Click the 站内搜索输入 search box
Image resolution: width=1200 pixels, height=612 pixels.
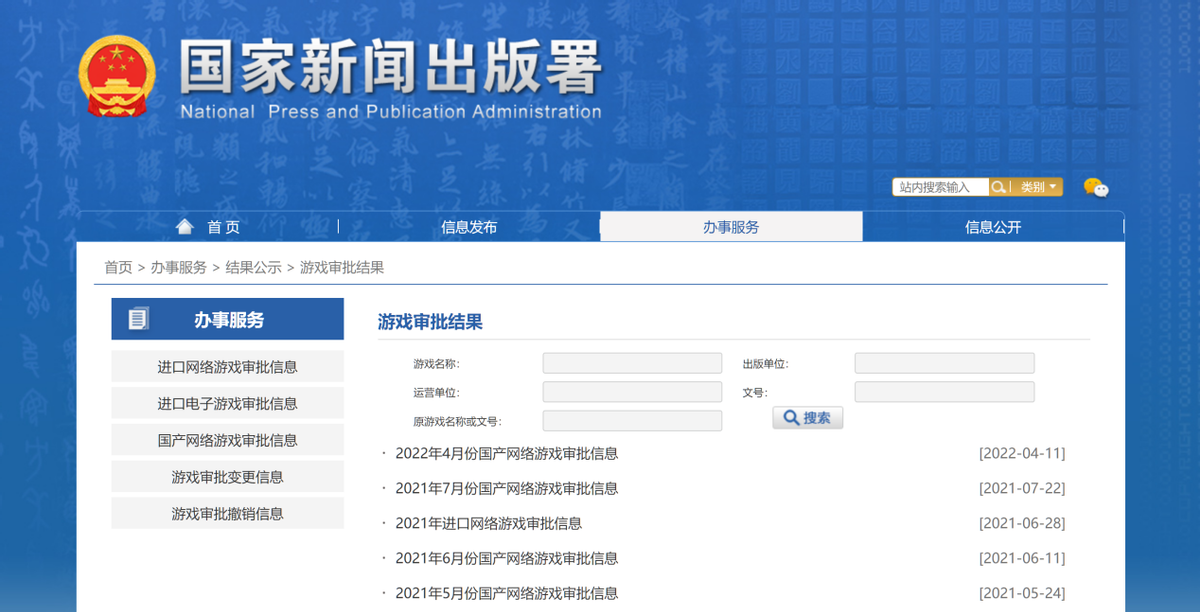point(940,187)
